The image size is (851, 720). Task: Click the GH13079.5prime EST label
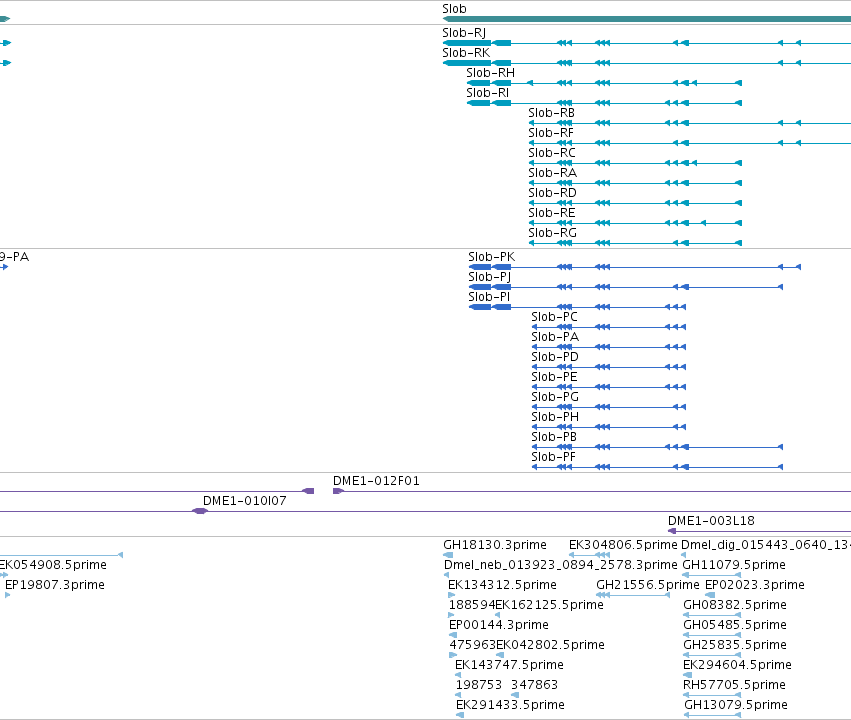736,705
